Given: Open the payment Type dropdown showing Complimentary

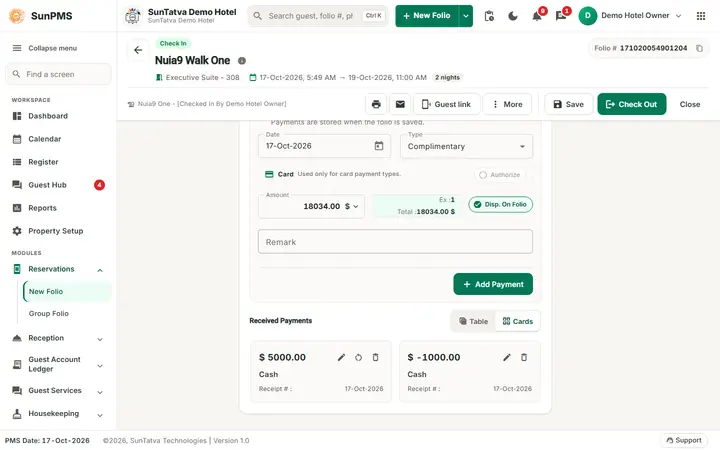Looking at the screenshot, I should [x=466, y=146].
